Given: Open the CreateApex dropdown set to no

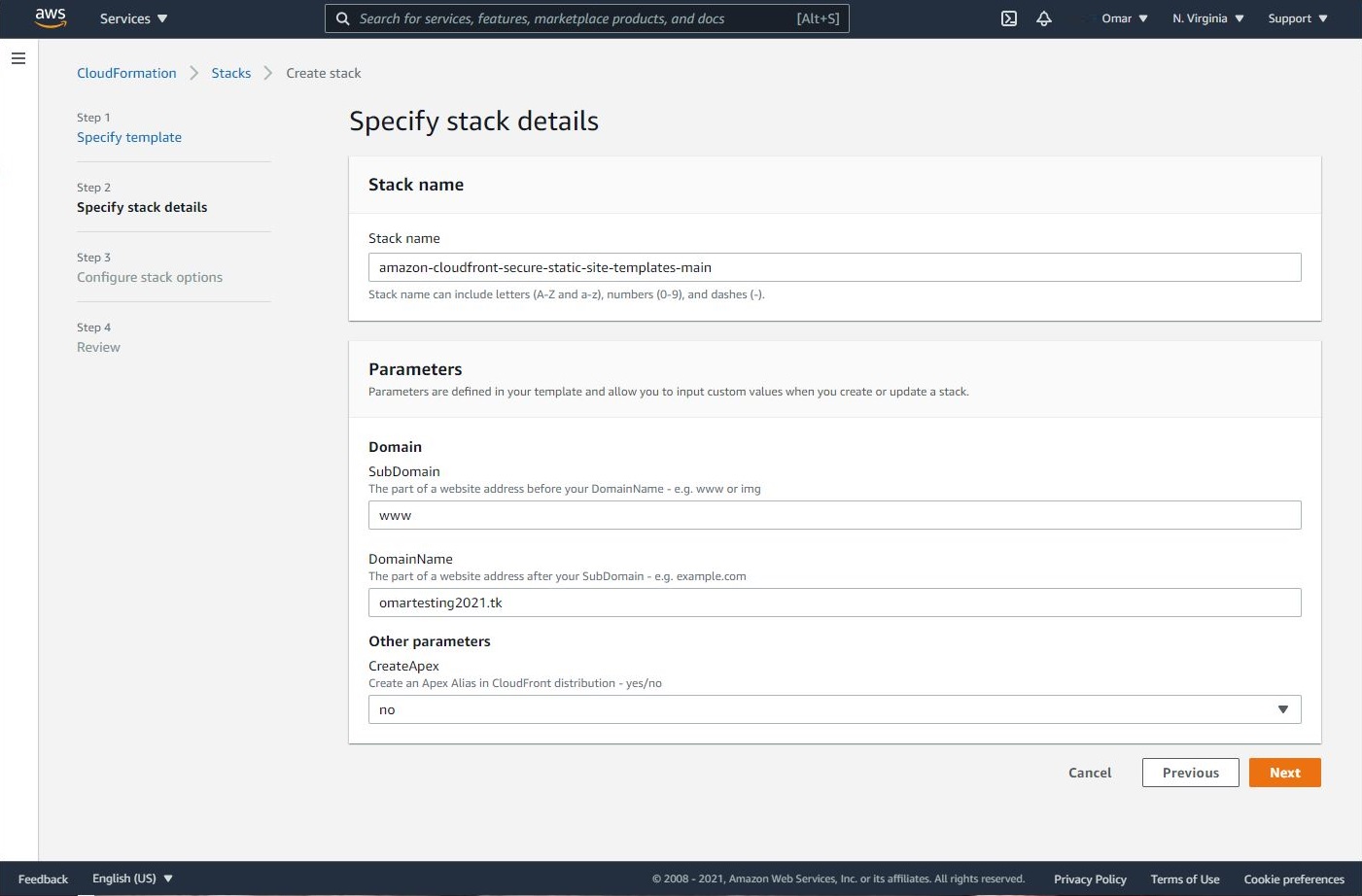Looking at the screenshot, I should coord(834,709).
